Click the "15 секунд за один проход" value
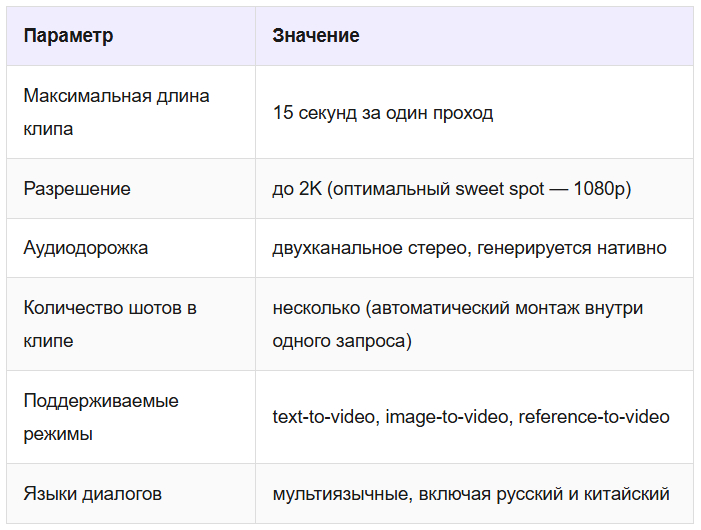 (x=382, y=113)
